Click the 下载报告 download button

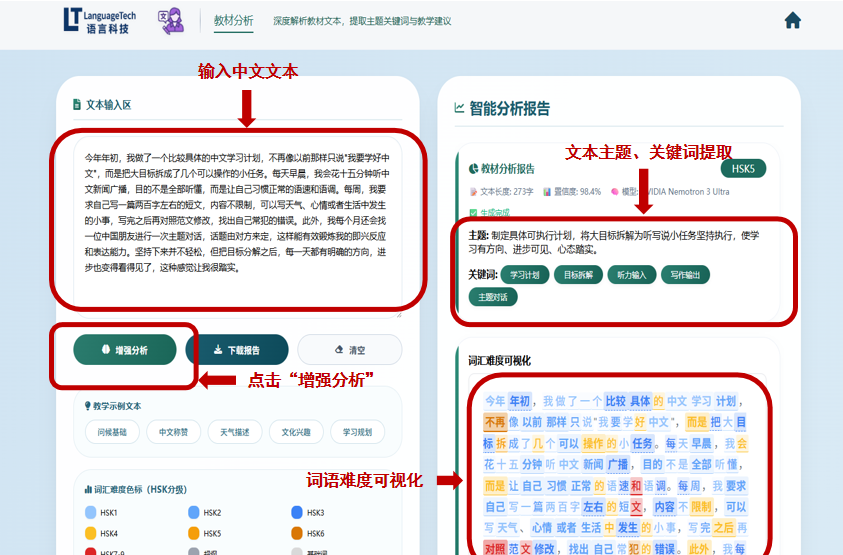click(x=237, y=350)
